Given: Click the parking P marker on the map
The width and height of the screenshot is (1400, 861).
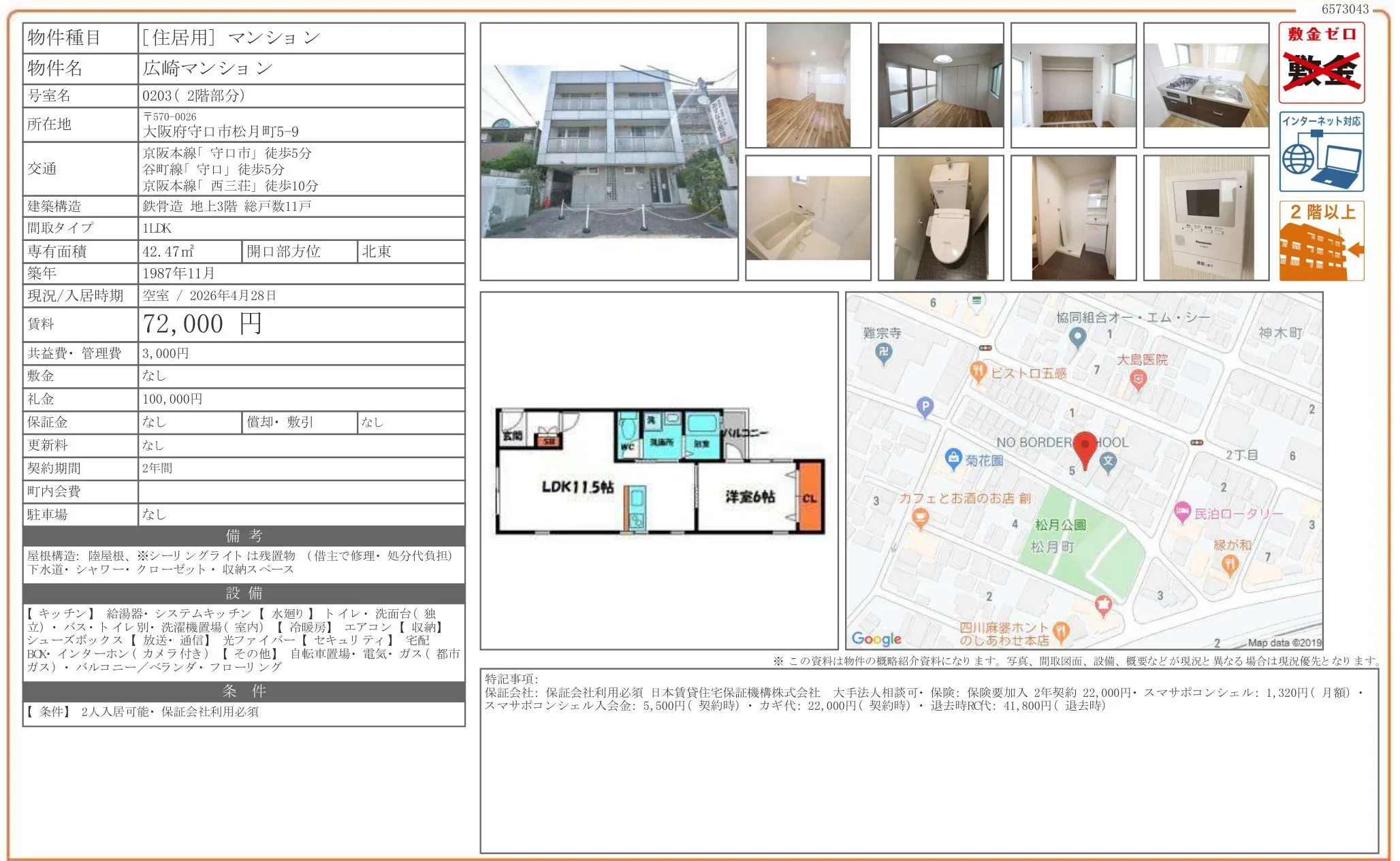Looking at the screenshot, I should pyautogui.click(x=924, y=406).
